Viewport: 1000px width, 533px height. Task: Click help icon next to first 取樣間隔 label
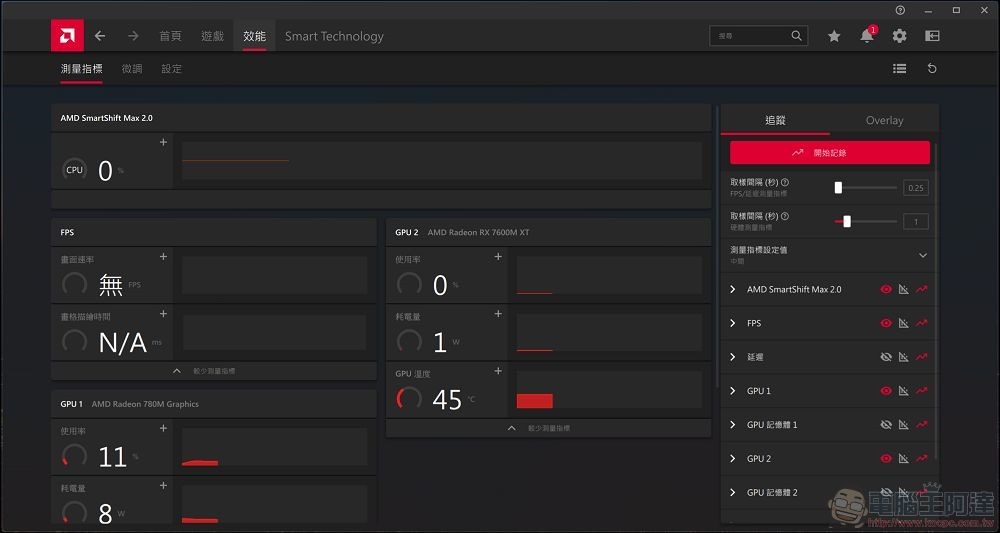pos(785,182)
